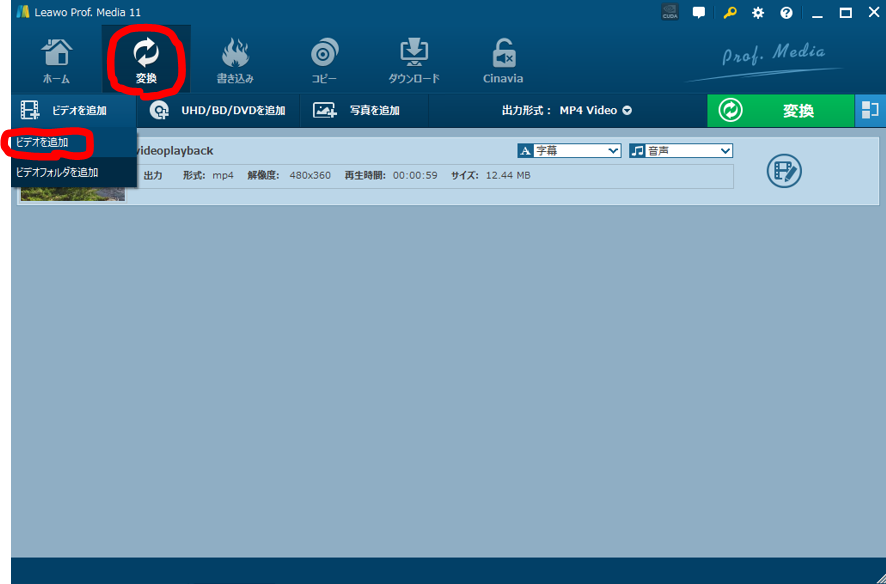
Task: Open the Burn (書き込み) flame module
Action: point(235,60)
